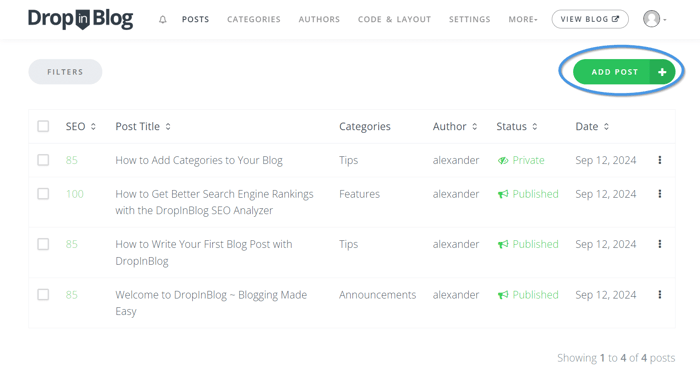
Task: Open actions menu for 'Write Your First Blog Post'
Action: [x=660, y=244]
